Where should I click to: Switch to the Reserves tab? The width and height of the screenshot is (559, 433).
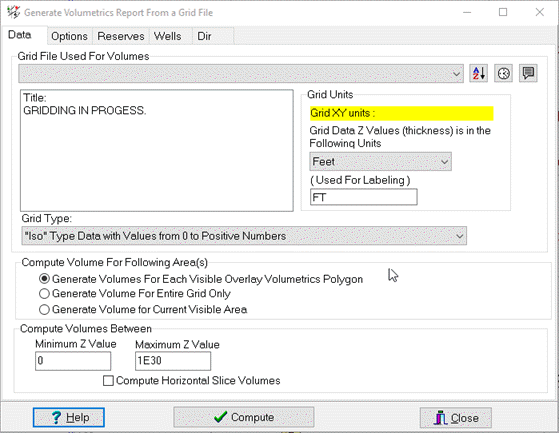click(x=121, y=36)
